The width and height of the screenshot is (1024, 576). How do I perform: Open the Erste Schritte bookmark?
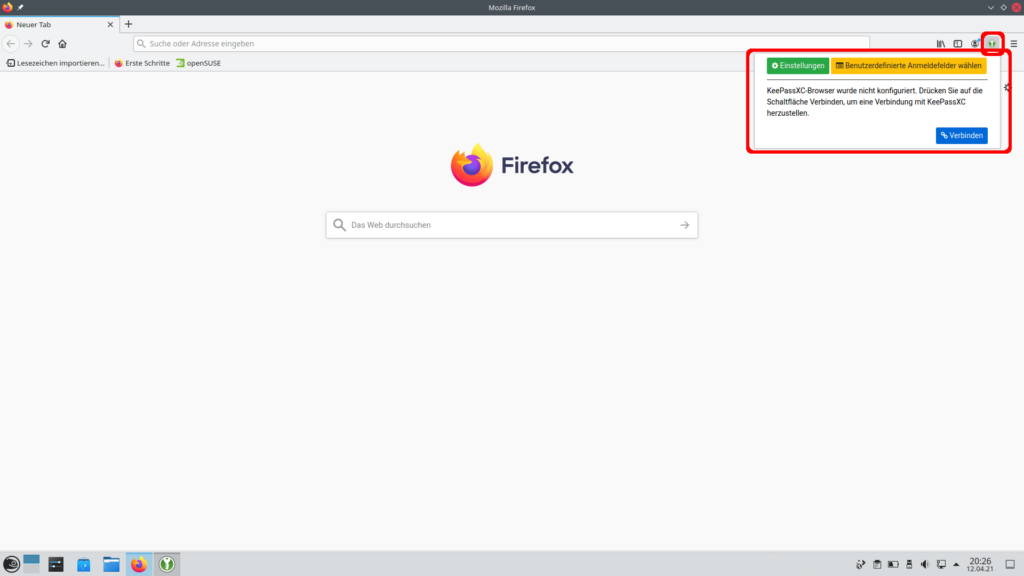click(x=142, y=63)
